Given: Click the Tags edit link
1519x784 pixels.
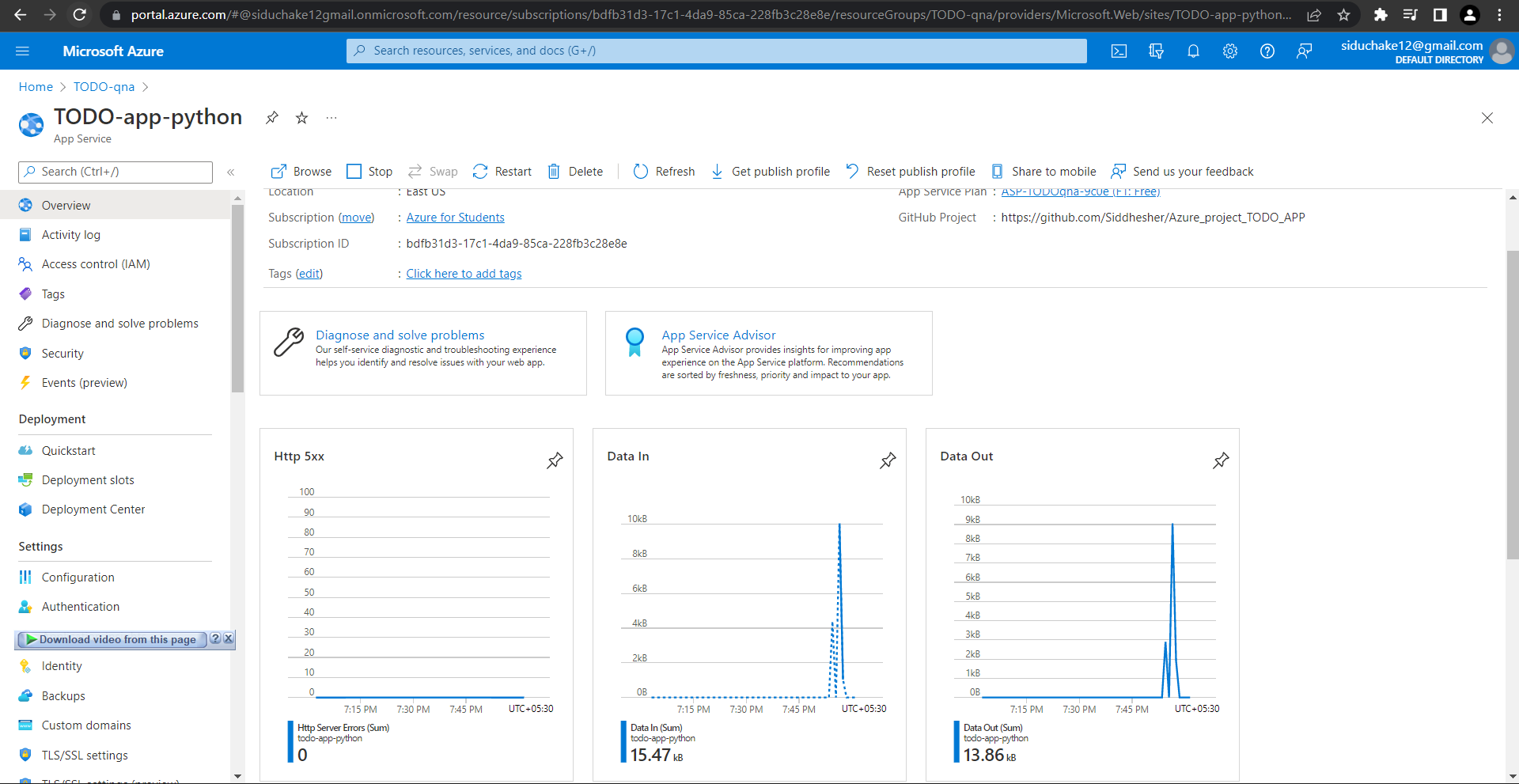Looking at the screenshot, I should [x=309, y=274].
